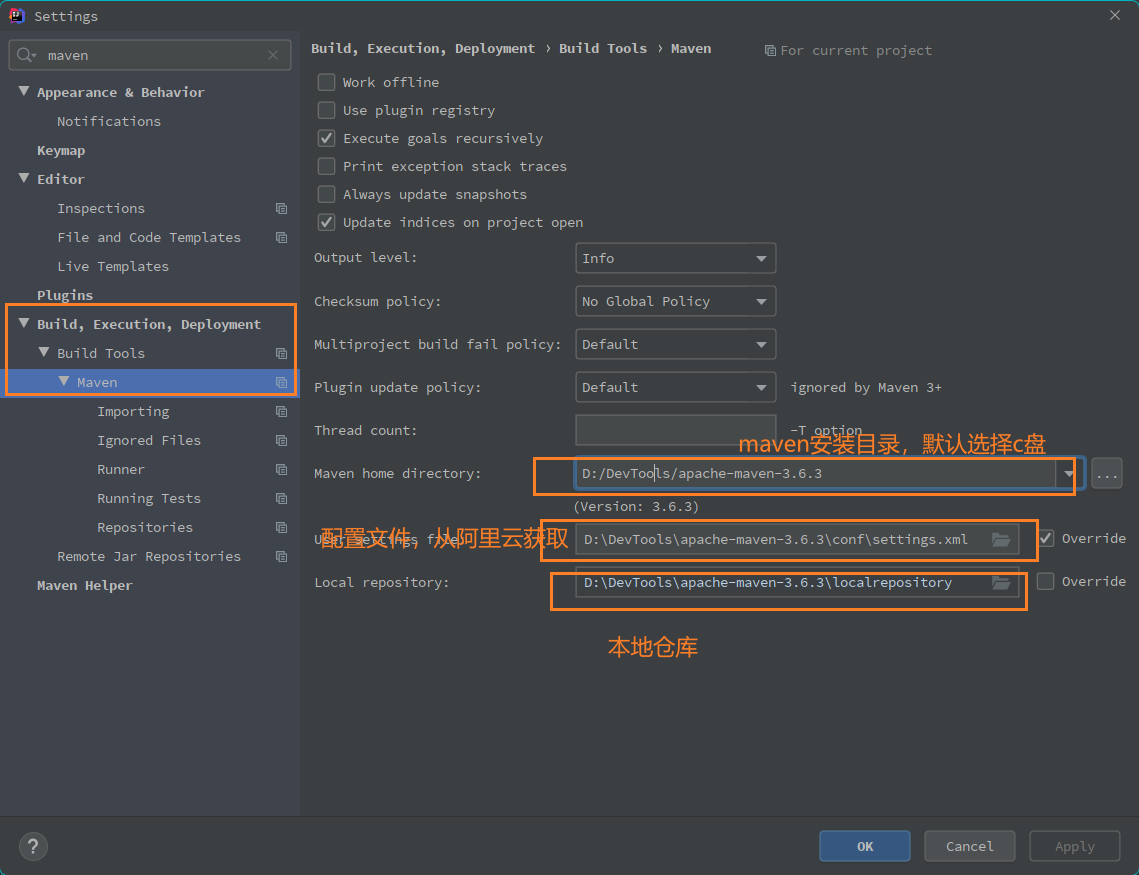
Task: Browse folder for User settings file
Action: pyautogui.click(x=1001, y=540)
